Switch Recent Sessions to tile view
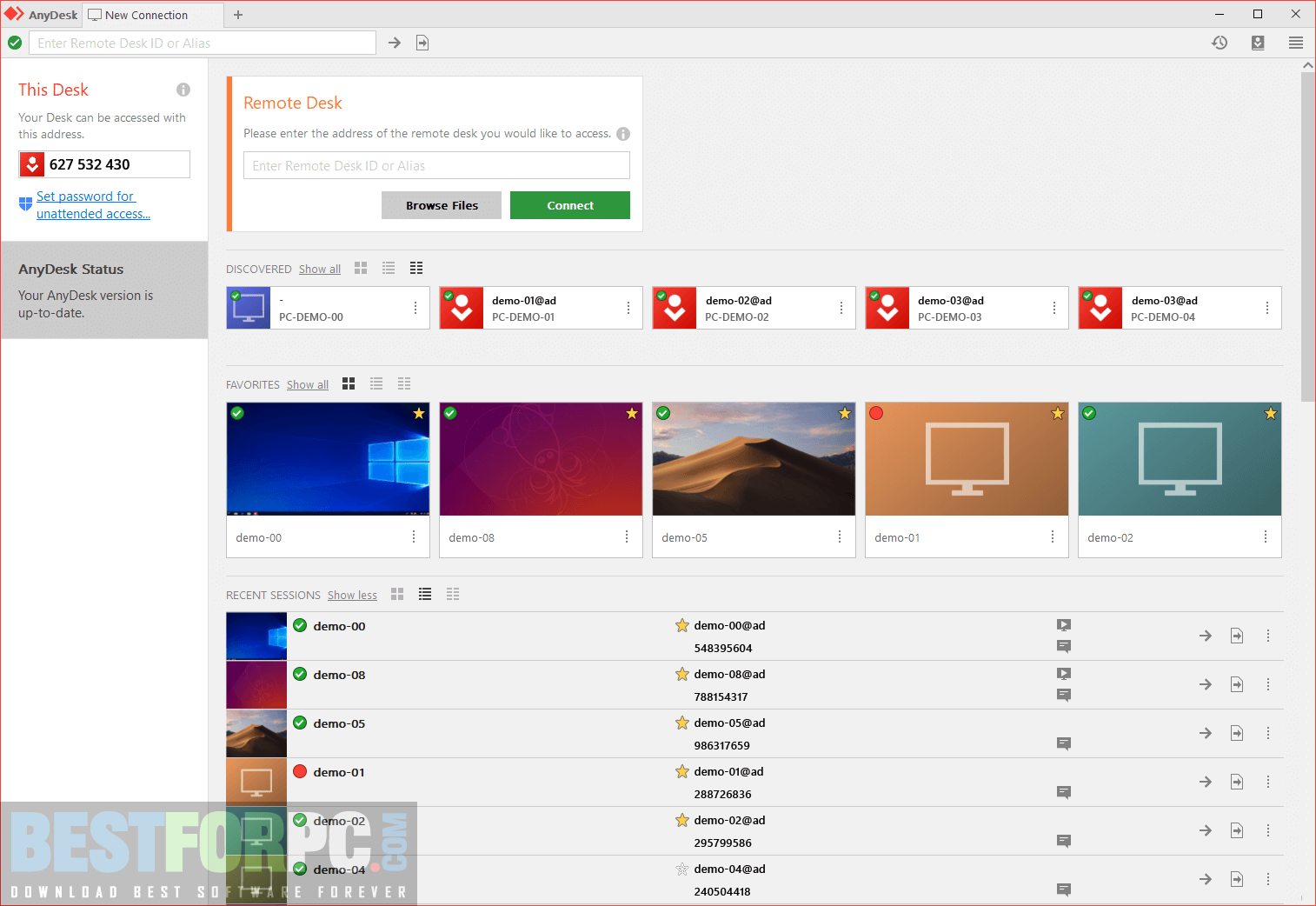Image resolution: width=1316 pixels, height=906 pixels. pyautogui.click(x=397, y=594)
